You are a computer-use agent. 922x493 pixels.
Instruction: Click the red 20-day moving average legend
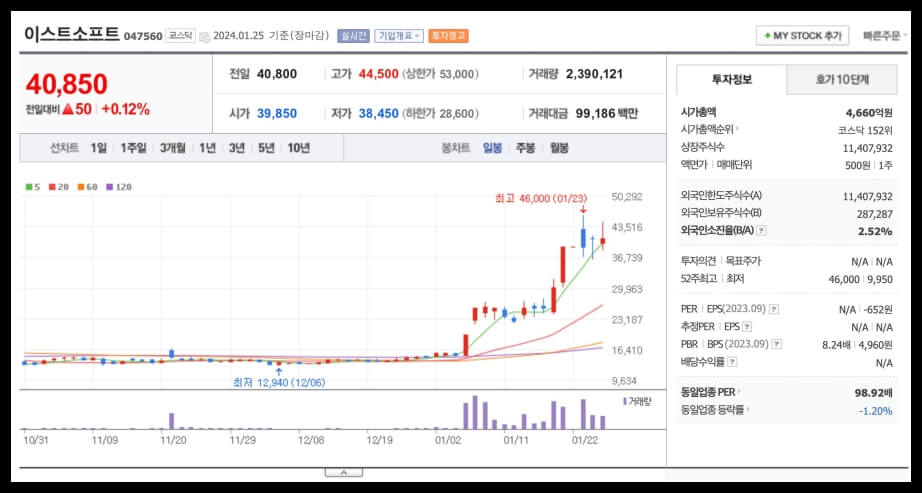click(59, 187)
